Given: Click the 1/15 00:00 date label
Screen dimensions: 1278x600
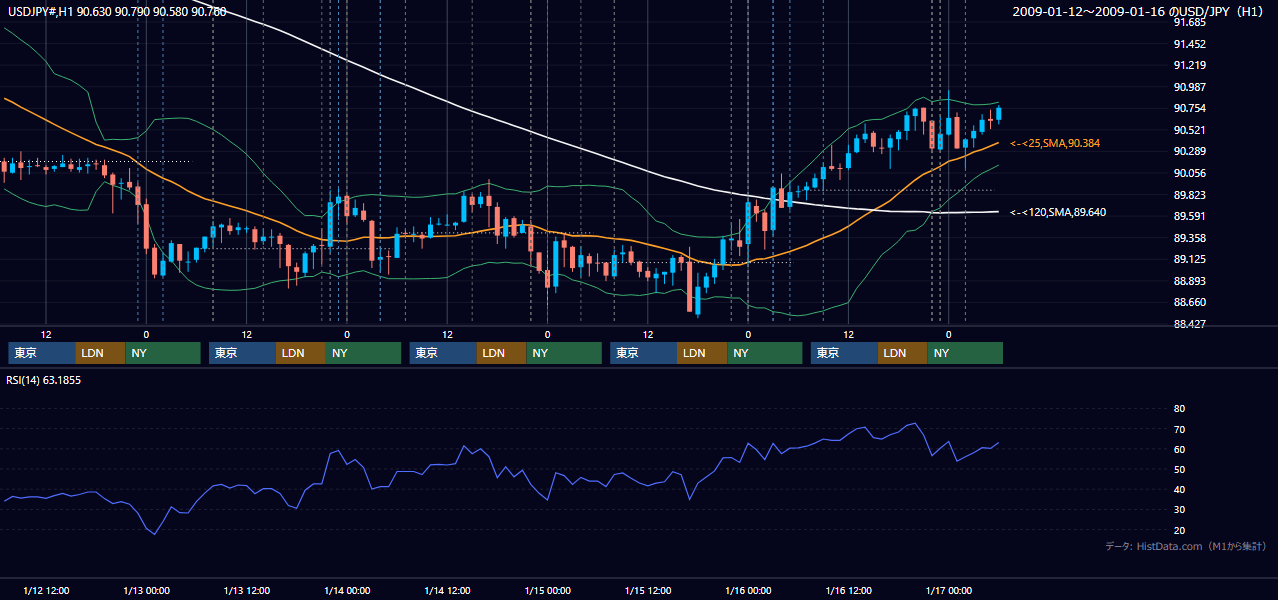Looking at the screenshot, I should coord(548,590).
